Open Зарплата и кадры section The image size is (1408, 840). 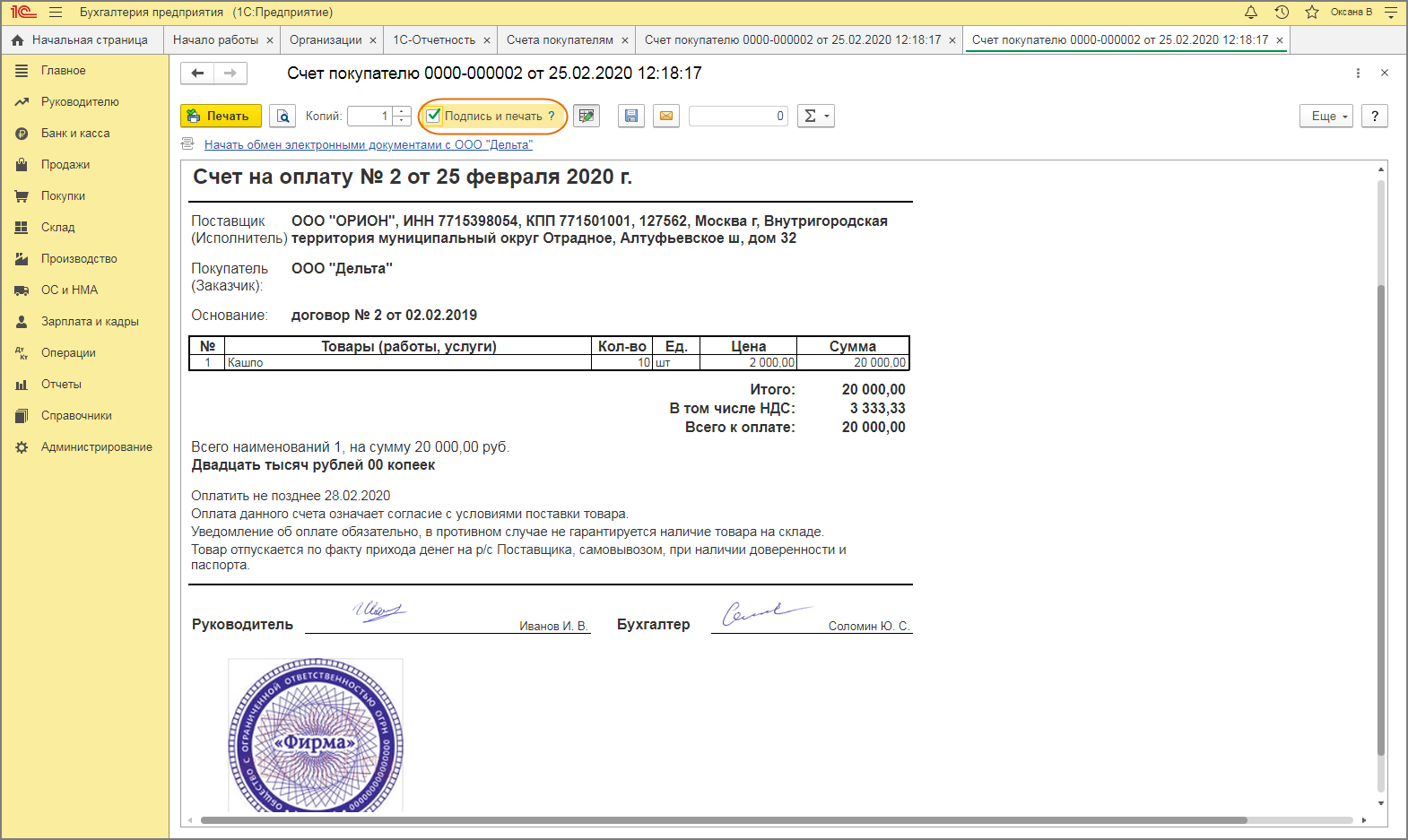(85, 321)
